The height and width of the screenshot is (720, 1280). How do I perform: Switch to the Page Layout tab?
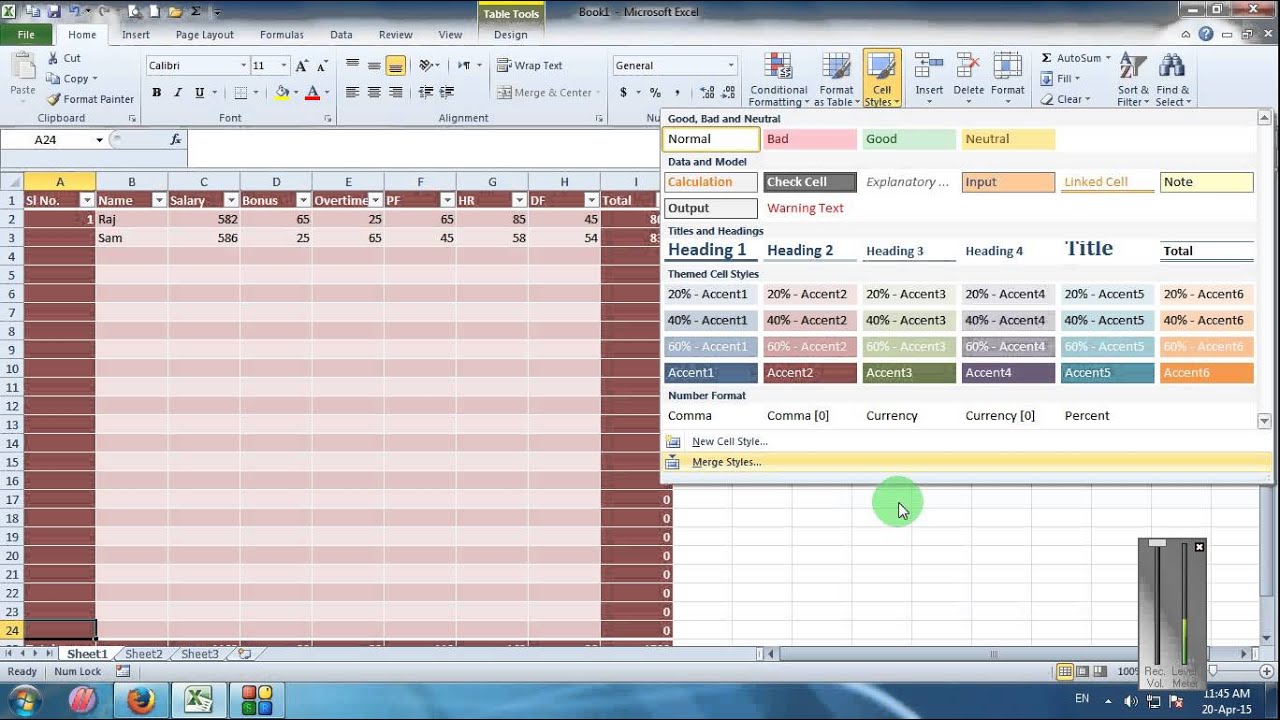point(204,34)
